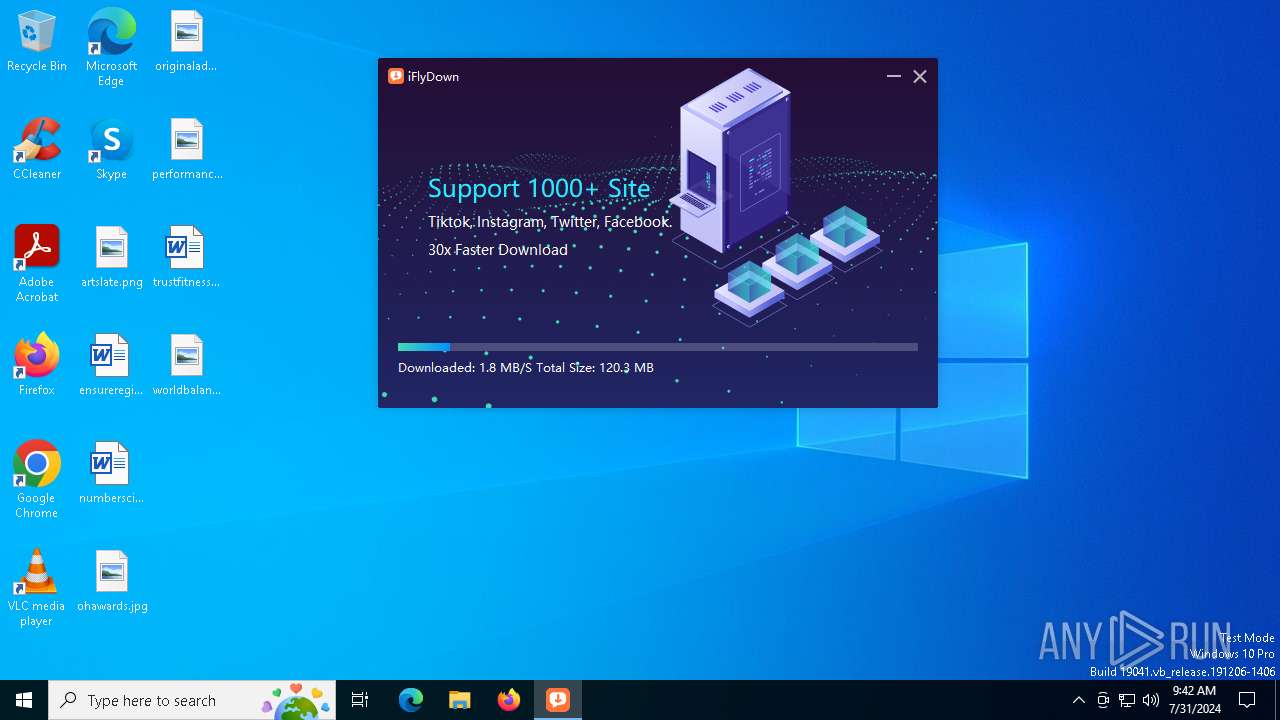
Task: Click the taskbar search box
Action: pos(192,700)
